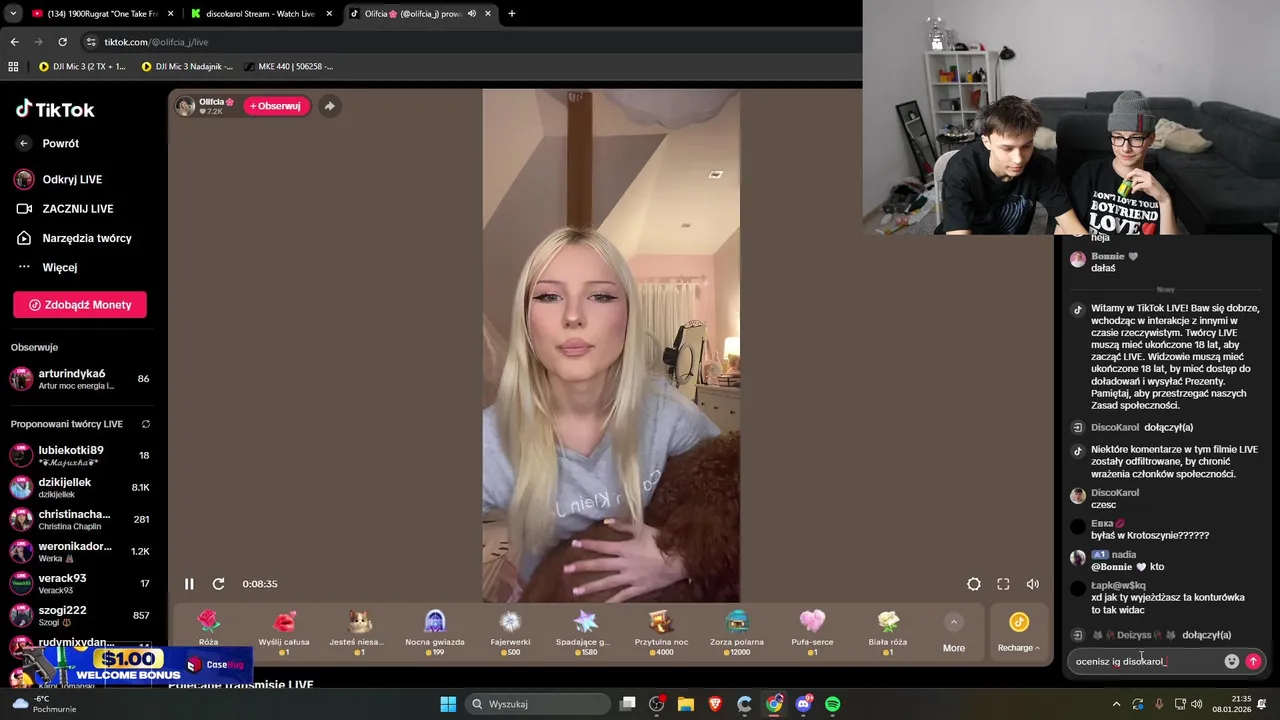Open followed creator arturindyka6 stream
1280x720 pixels.
[80, 379]
